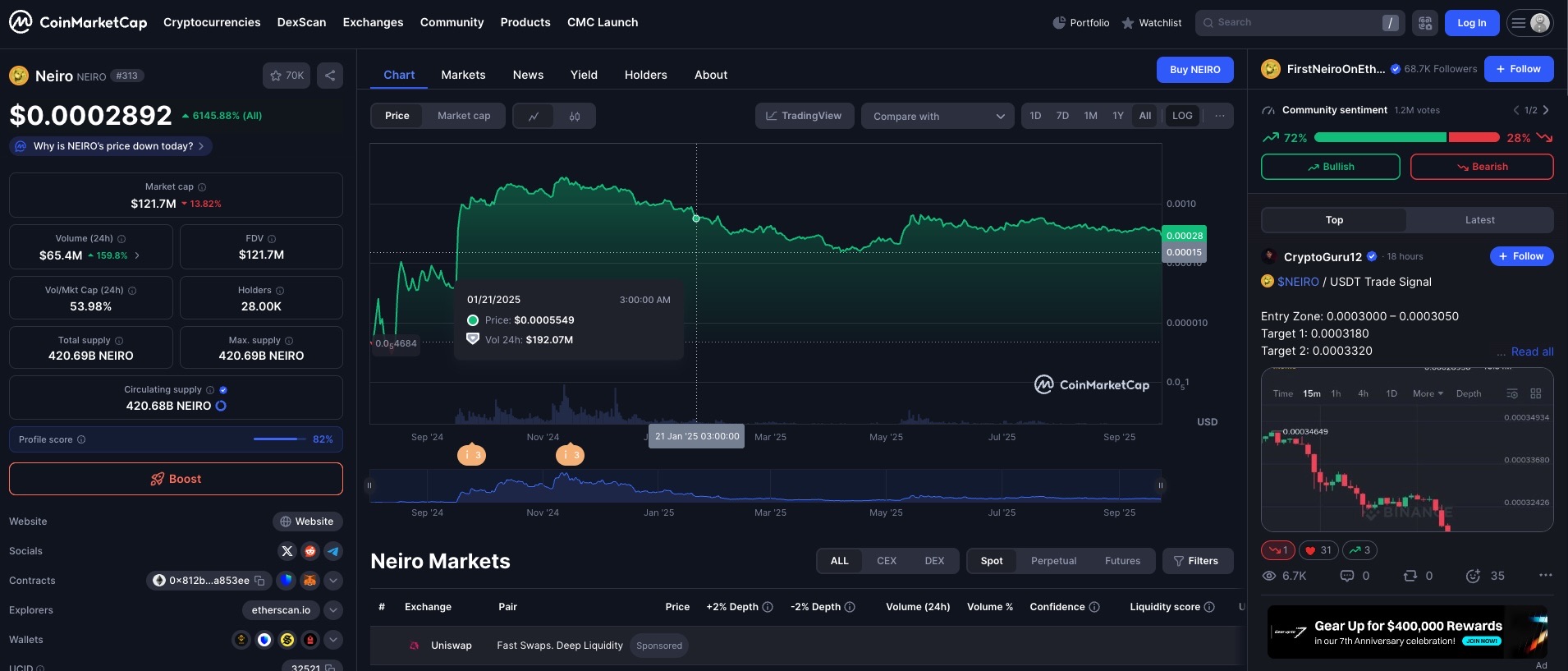Image resolution: width=1568 pixels, height=671 pixels.
Task: Open the X (Twitter) social link
Action: (287, 551)
